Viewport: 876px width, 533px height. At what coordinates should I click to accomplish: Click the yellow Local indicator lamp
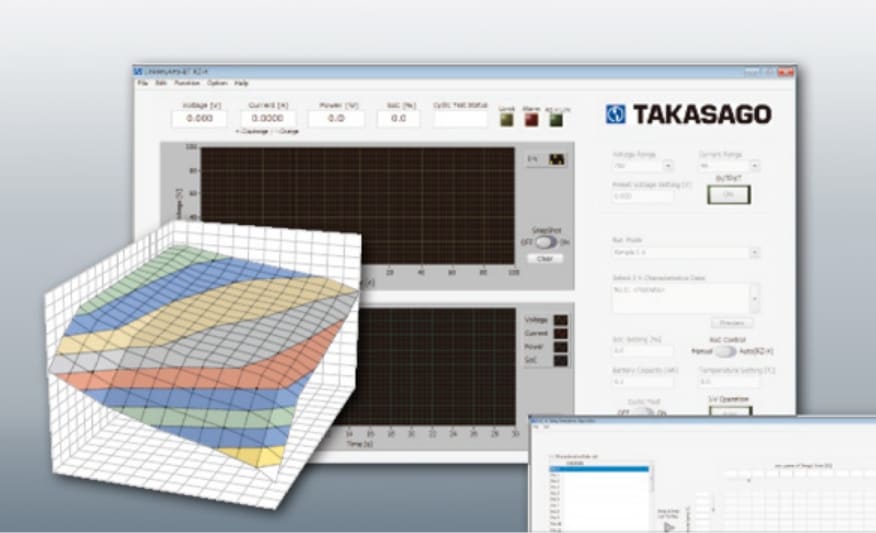point(507,120)
